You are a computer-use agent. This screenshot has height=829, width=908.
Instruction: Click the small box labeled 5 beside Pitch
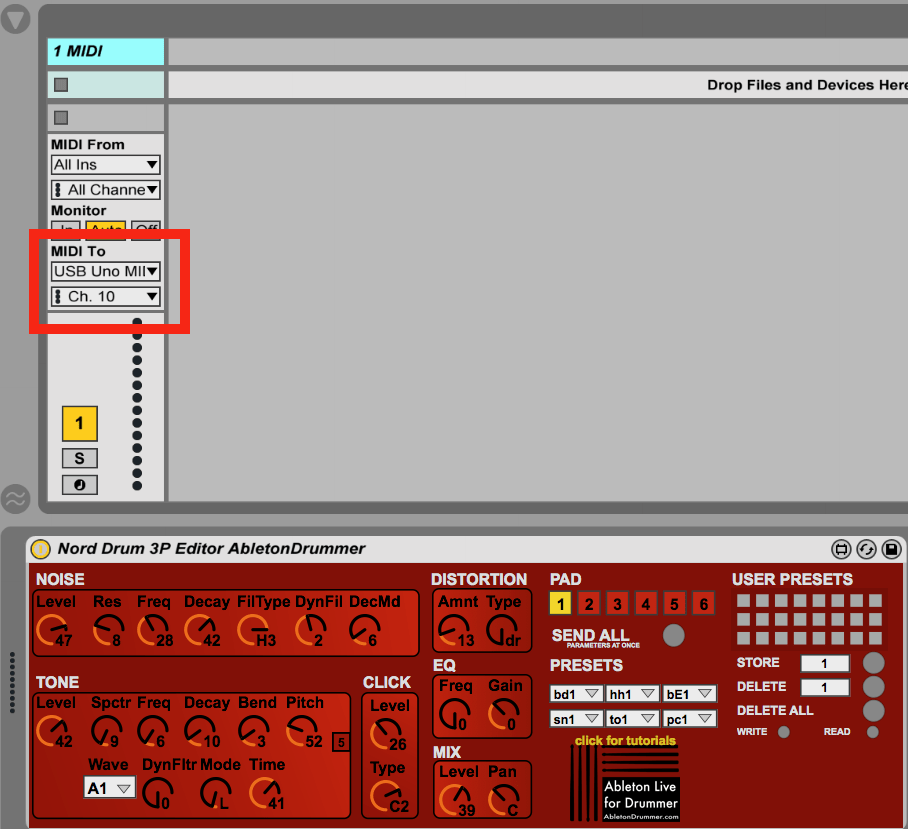[341, 742]
